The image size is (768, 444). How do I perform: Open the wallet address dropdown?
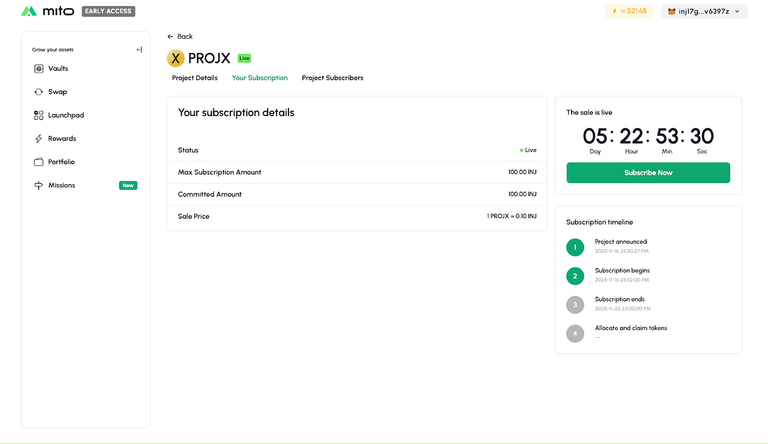(x=704, y=12)
